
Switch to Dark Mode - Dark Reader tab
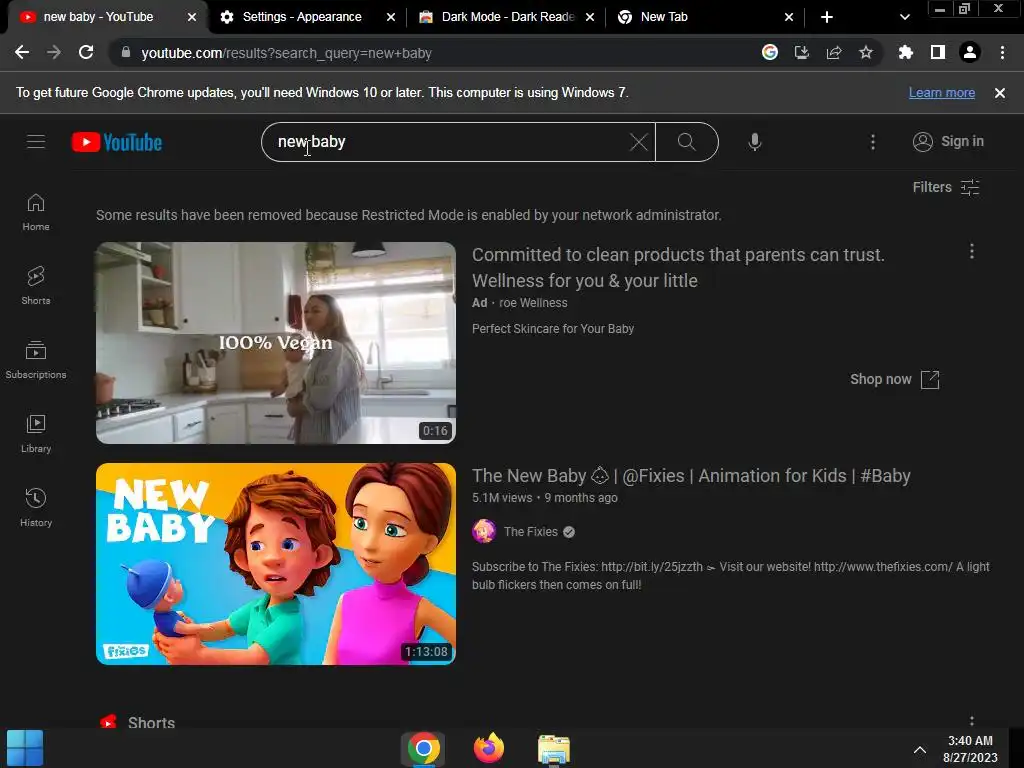coord(507,17)
